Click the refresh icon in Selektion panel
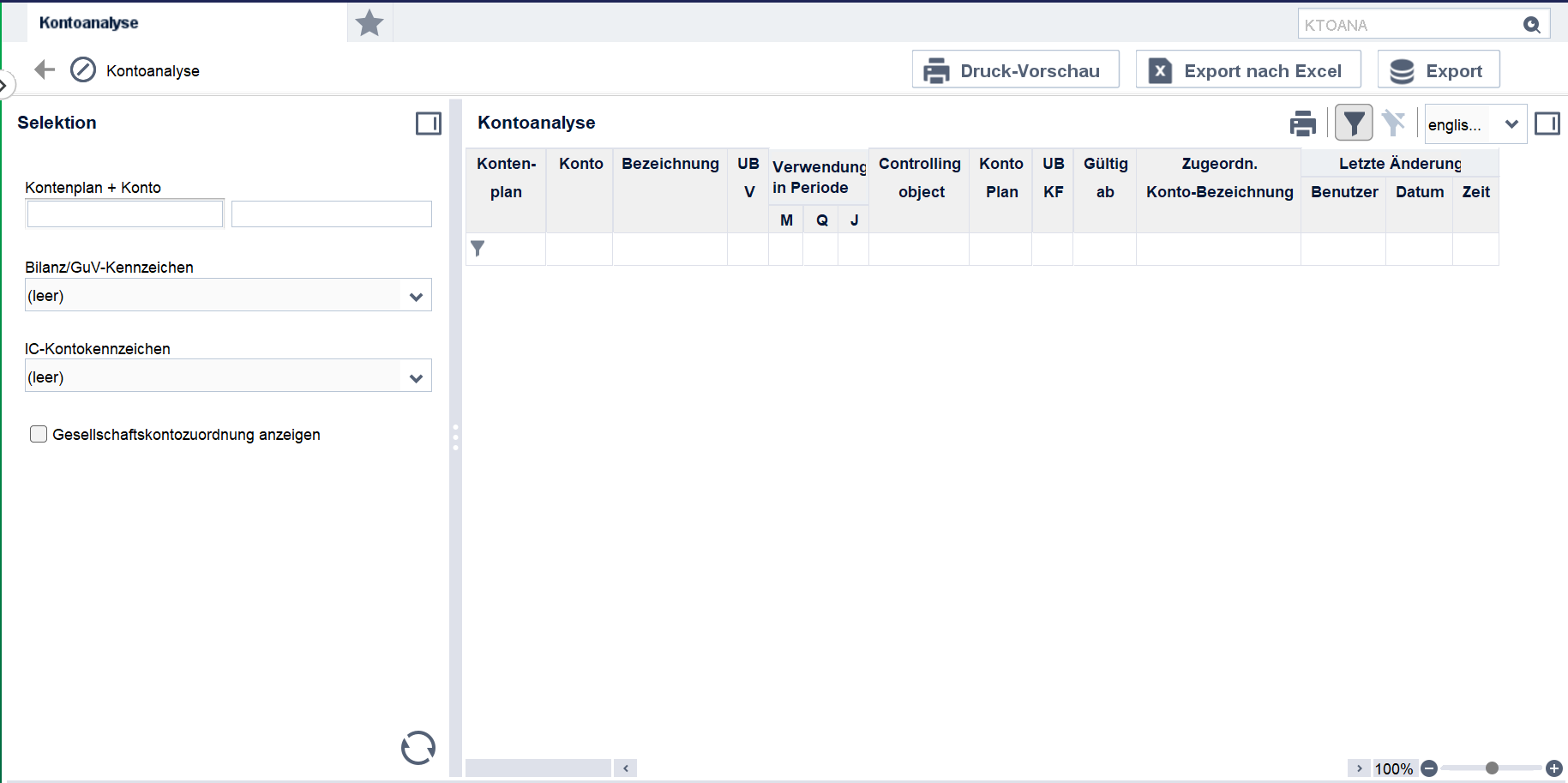The width and height of the screenshot is (1568, 783). click(x=418, y=748)
